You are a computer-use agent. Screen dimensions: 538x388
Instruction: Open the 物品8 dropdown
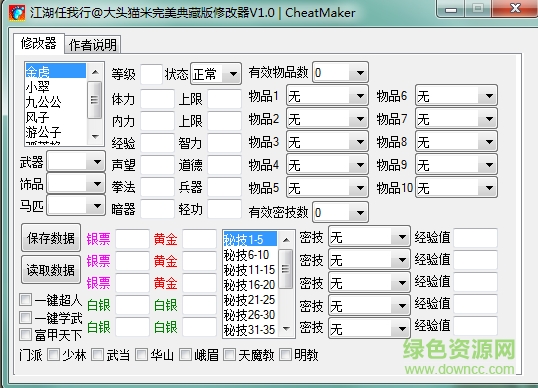point(456,142)
